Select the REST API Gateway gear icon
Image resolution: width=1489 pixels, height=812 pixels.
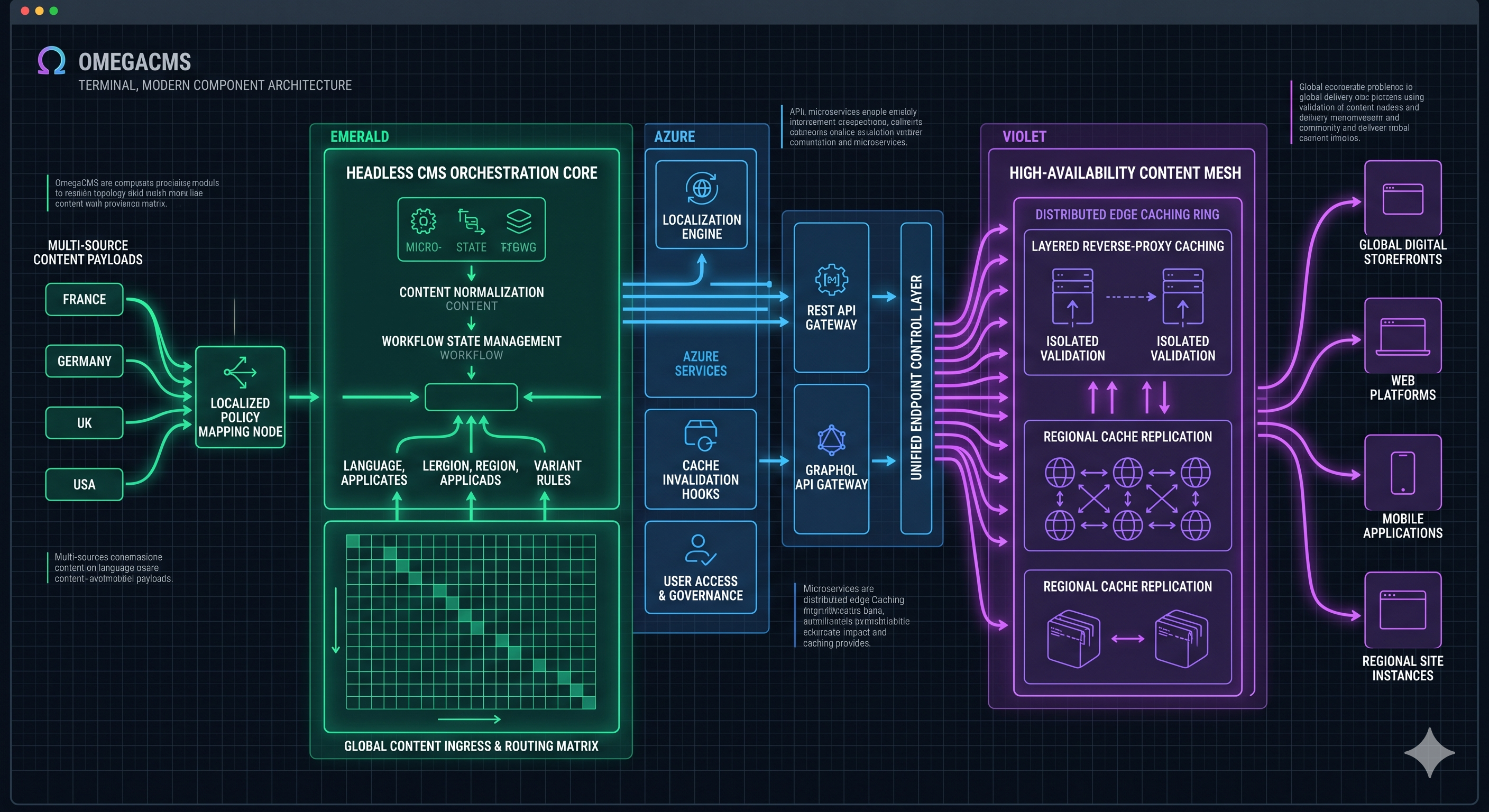pyautogui.click(x=831, y=280)
